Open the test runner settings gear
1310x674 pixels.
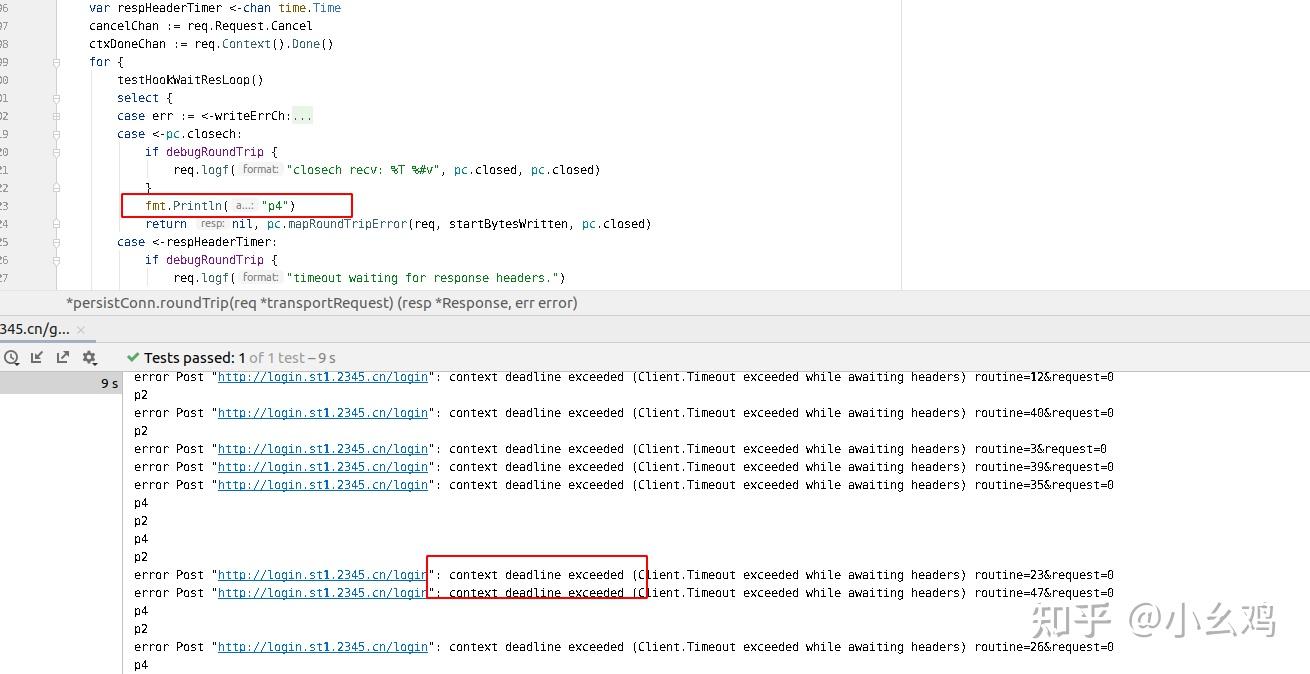(88, 357)
